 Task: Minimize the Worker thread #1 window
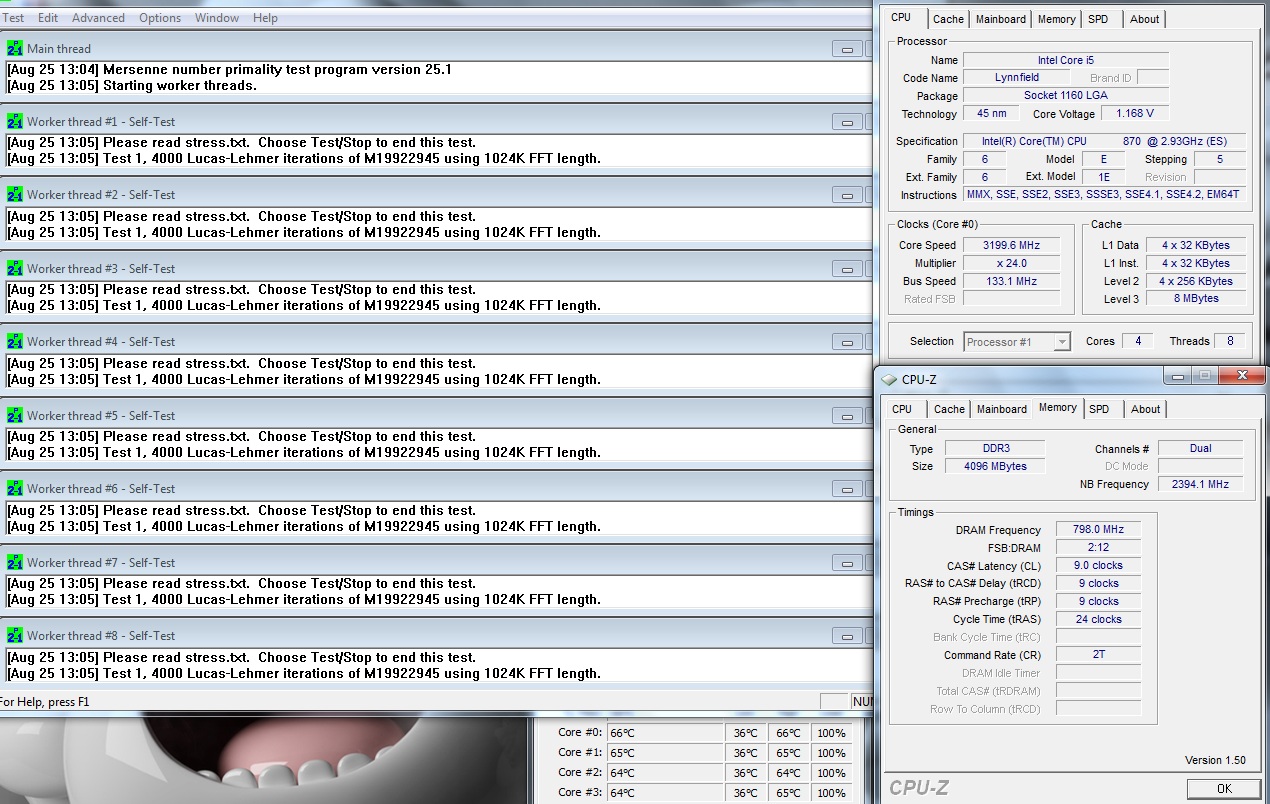click(x=848, y=122)
